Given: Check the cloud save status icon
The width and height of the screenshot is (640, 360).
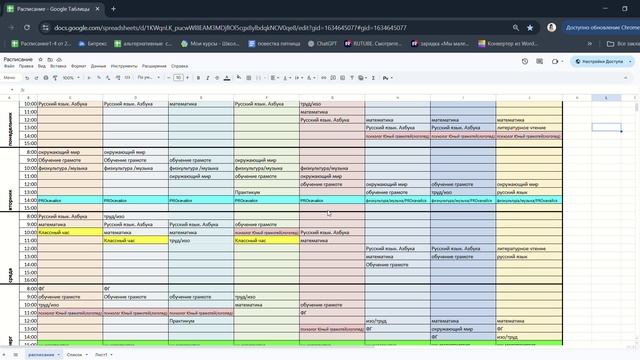Looking at the screenshot, I should [59, 60].
